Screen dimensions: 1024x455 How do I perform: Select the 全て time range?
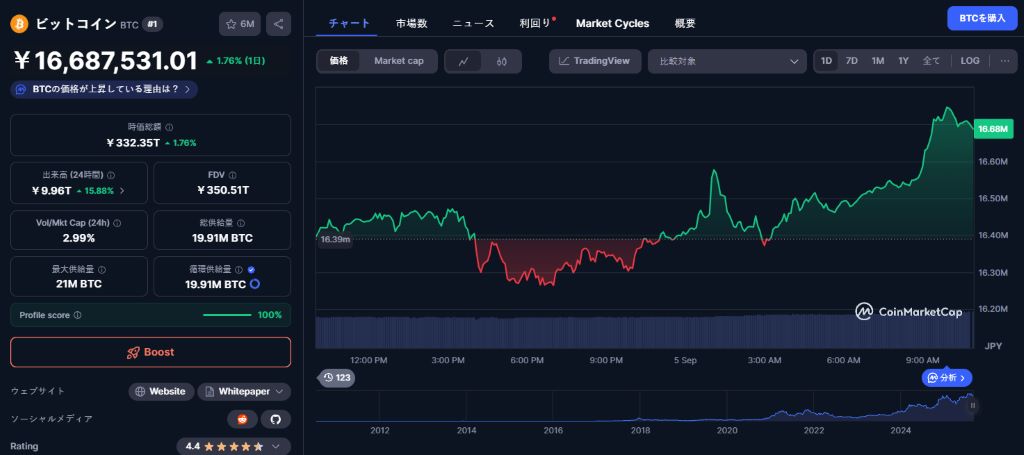(931, 61)
